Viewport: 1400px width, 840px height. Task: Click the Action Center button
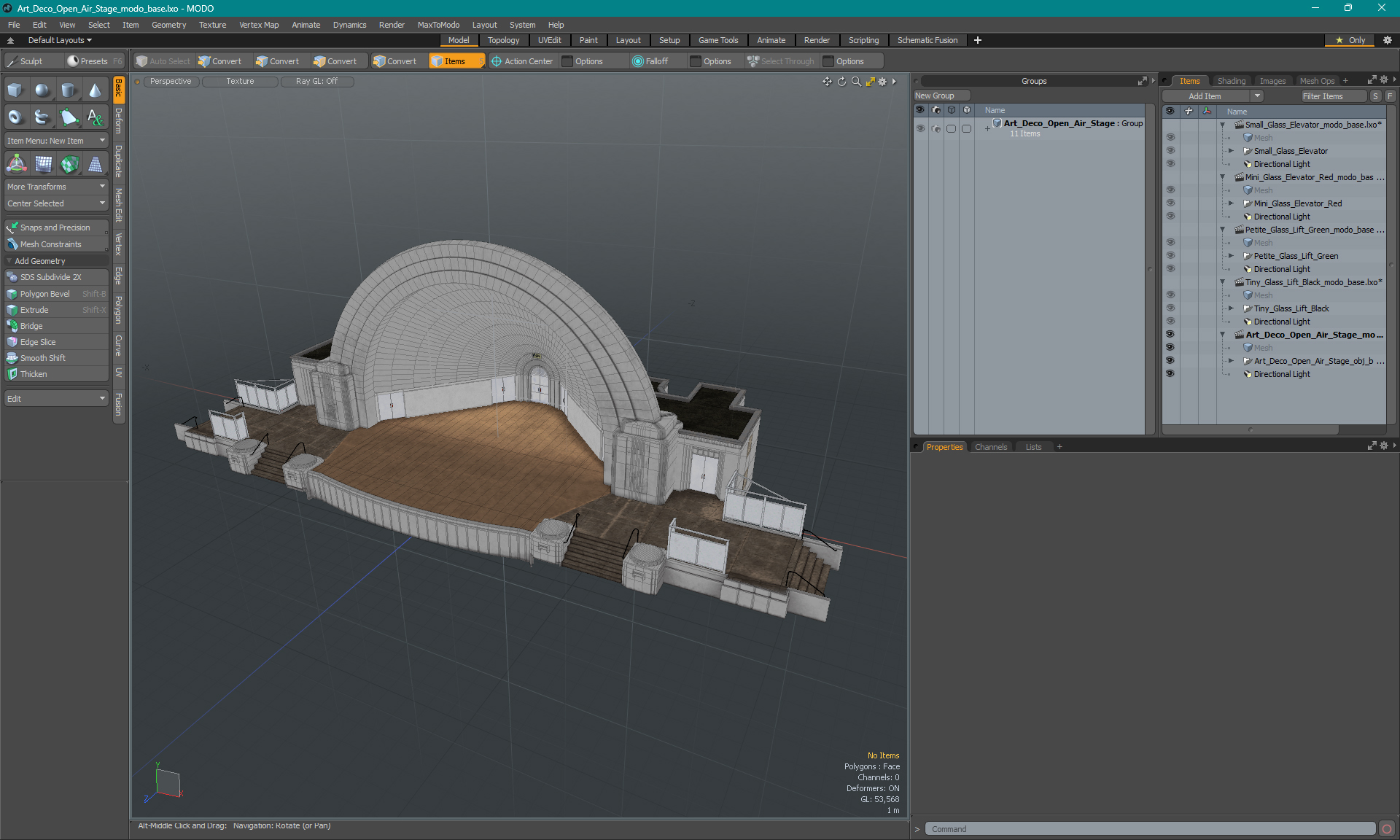522,61
